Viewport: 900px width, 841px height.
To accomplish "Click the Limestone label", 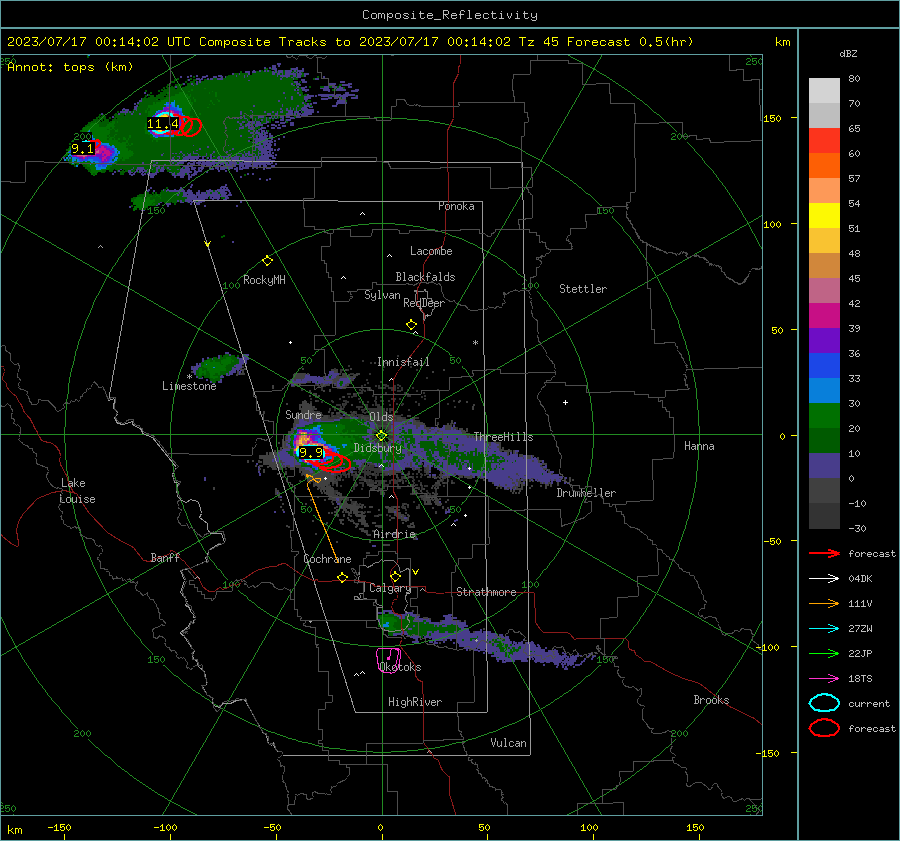I will coord(189,386).
